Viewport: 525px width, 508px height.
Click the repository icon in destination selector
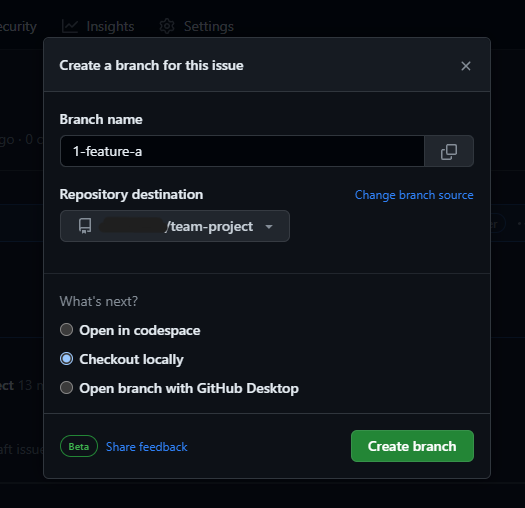(85, 226)
